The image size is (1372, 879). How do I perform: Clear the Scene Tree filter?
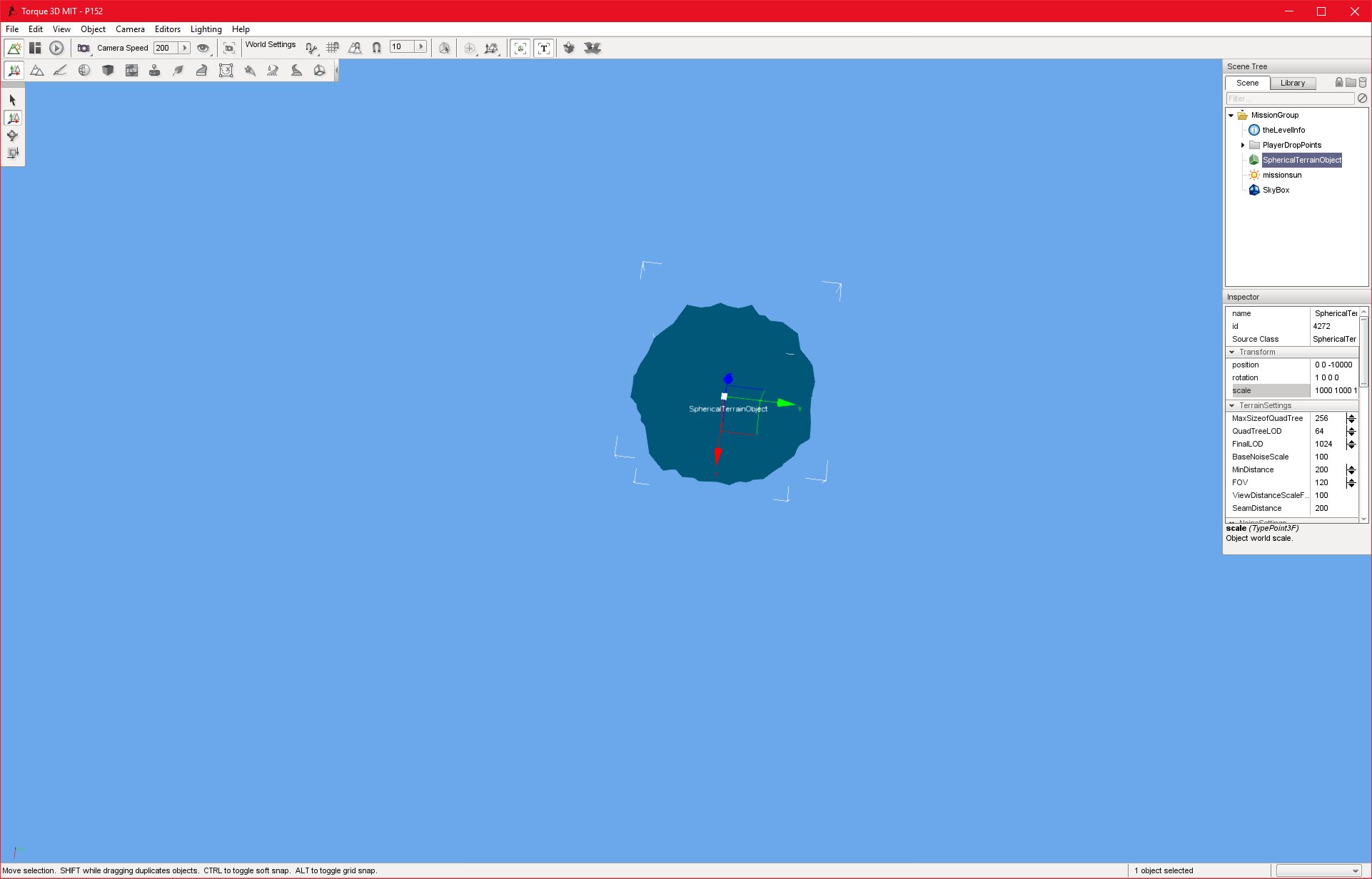tap(1362, 98)
